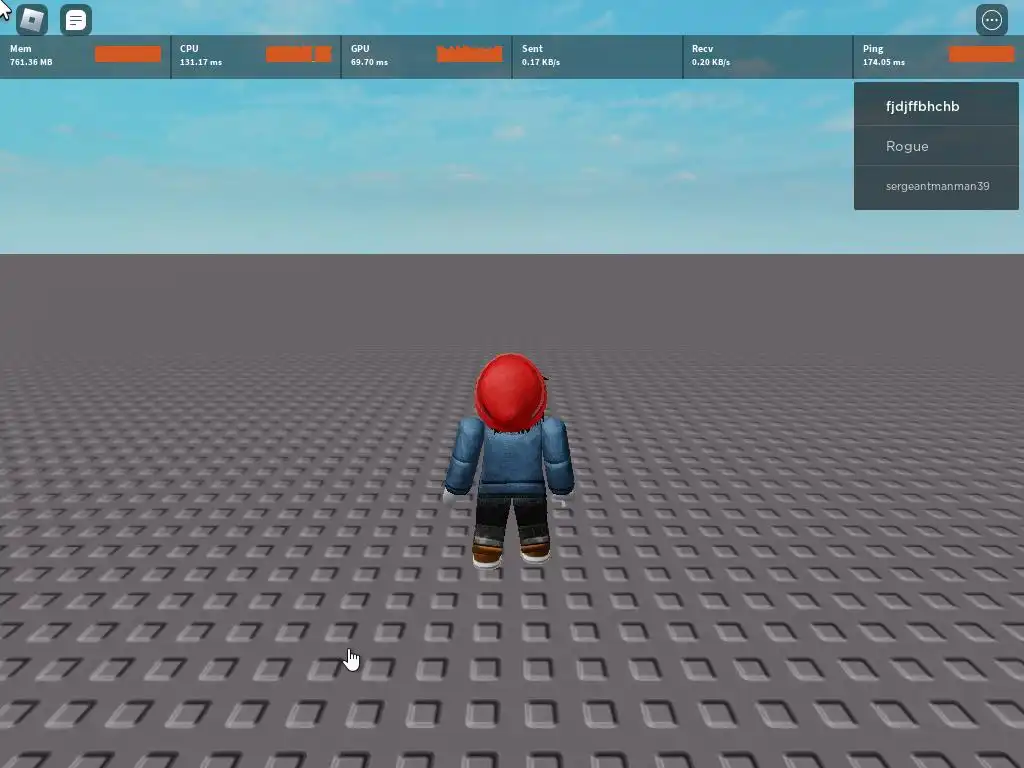Toggle the chat window icon
Viewport: 1024px width, 768px height.
(x=76, y=20)
